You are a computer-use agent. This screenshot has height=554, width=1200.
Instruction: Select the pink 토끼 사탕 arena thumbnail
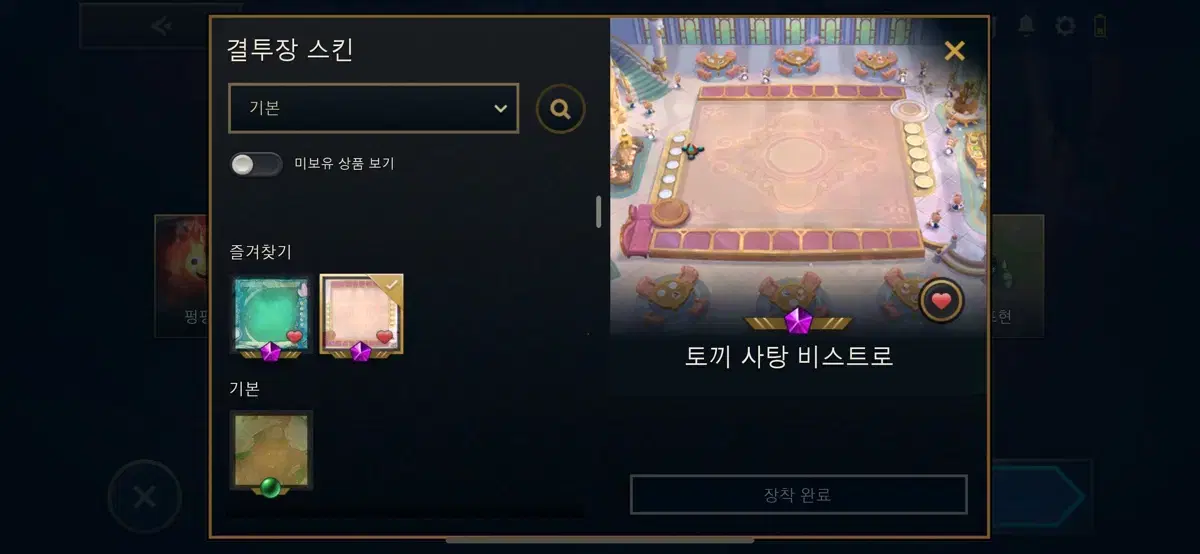tap(362, 316)
